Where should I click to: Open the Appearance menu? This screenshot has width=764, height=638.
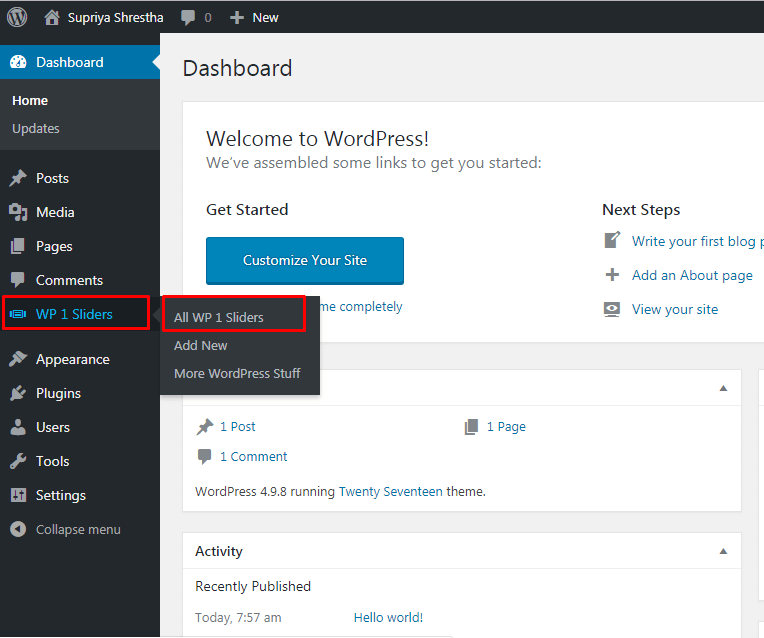pyautogui.click(x=80, y=359)
